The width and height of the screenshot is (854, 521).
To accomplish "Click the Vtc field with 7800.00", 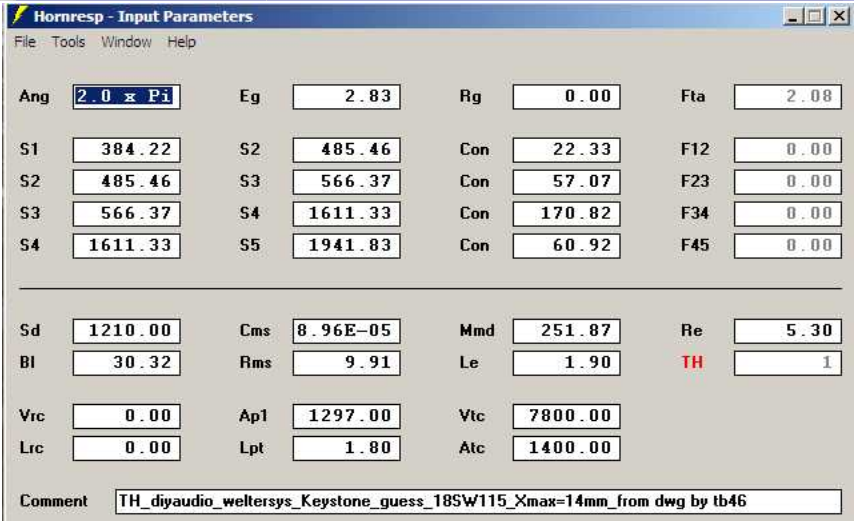I will click(x=566, y=416).
